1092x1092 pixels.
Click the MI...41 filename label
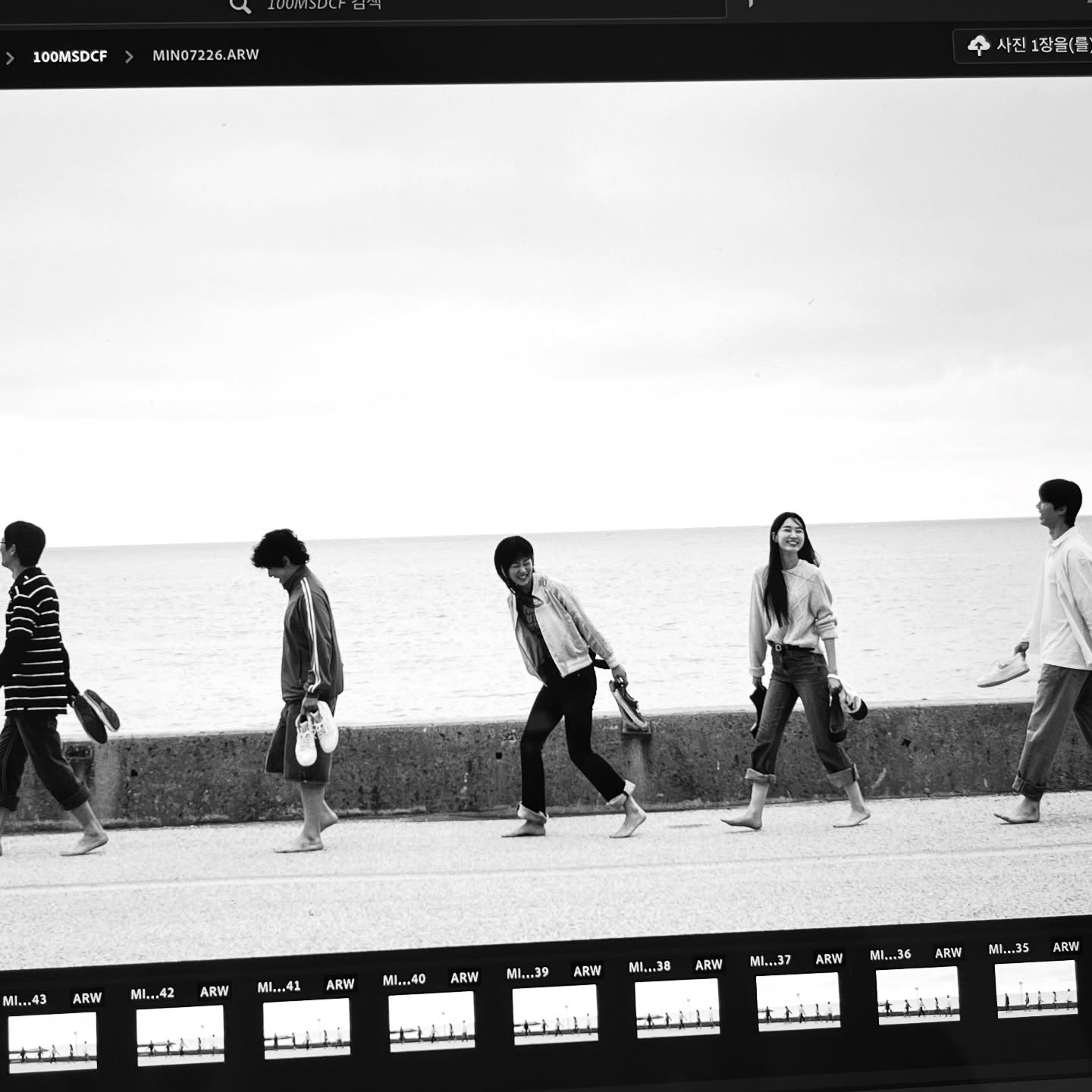278,987
